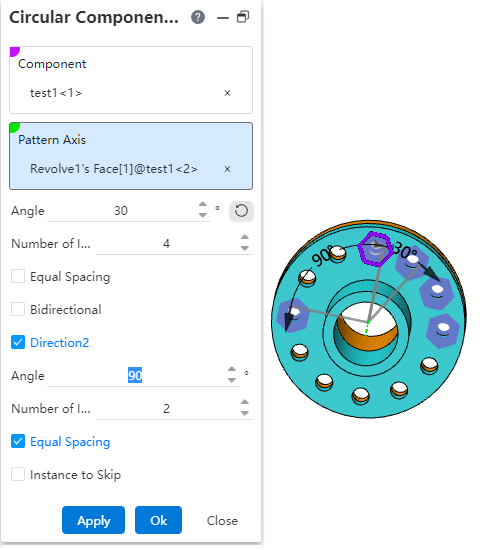The width and height of the screenshot is (480, 550).
Task: Increase first Angle with up arrow
Action: tap(202, 205)
